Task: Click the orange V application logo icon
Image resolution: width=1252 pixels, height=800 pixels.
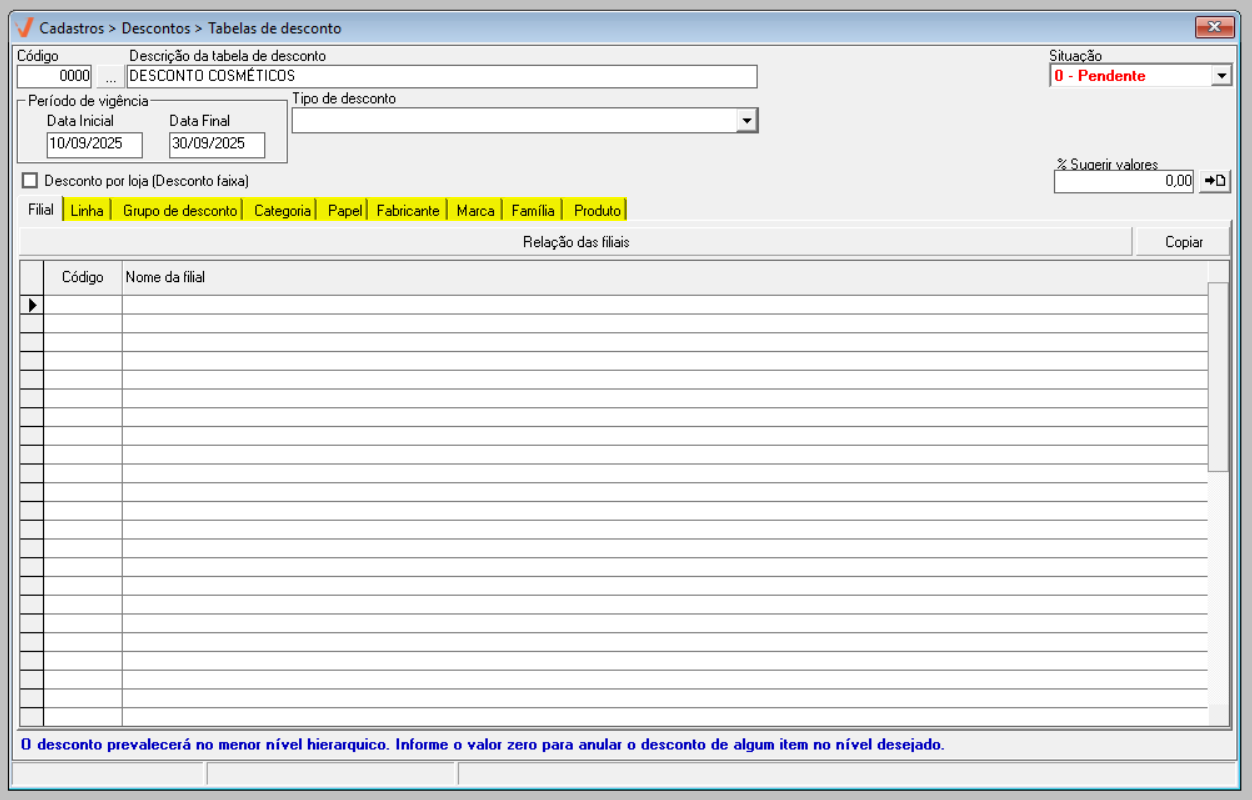Action: click(x=25, y=27)
